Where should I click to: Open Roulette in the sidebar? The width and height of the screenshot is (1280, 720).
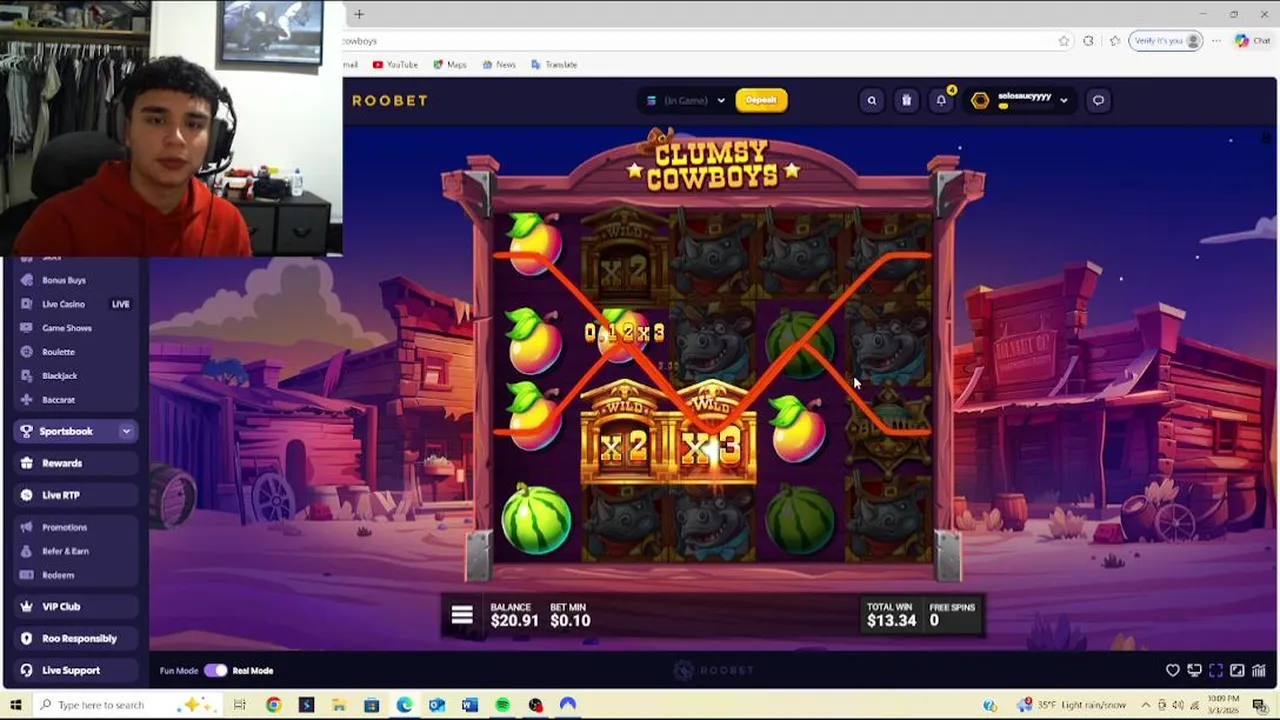pos(58,352)
